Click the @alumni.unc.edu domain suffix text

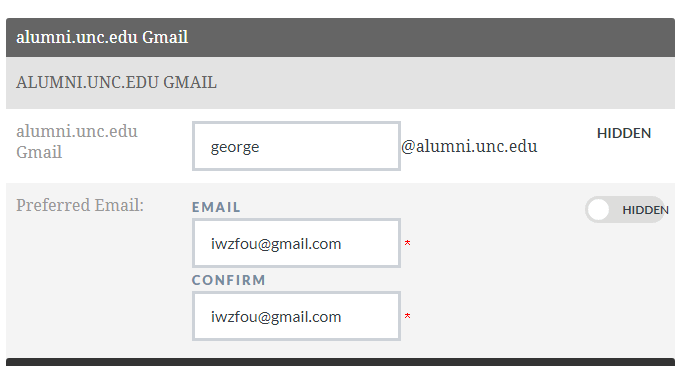[x=469, y=147]
